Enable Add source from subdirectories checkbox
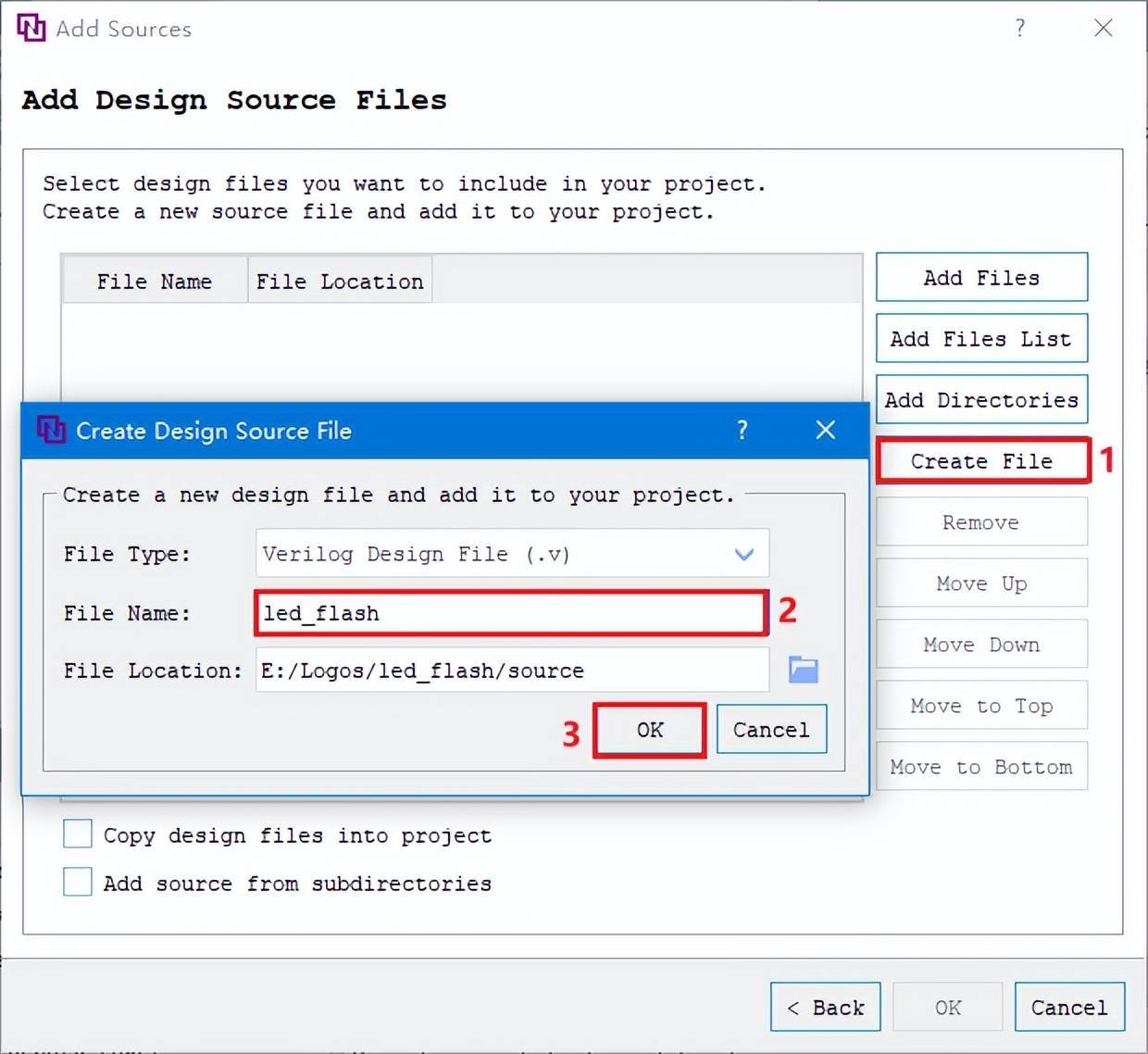 point(78,882)
